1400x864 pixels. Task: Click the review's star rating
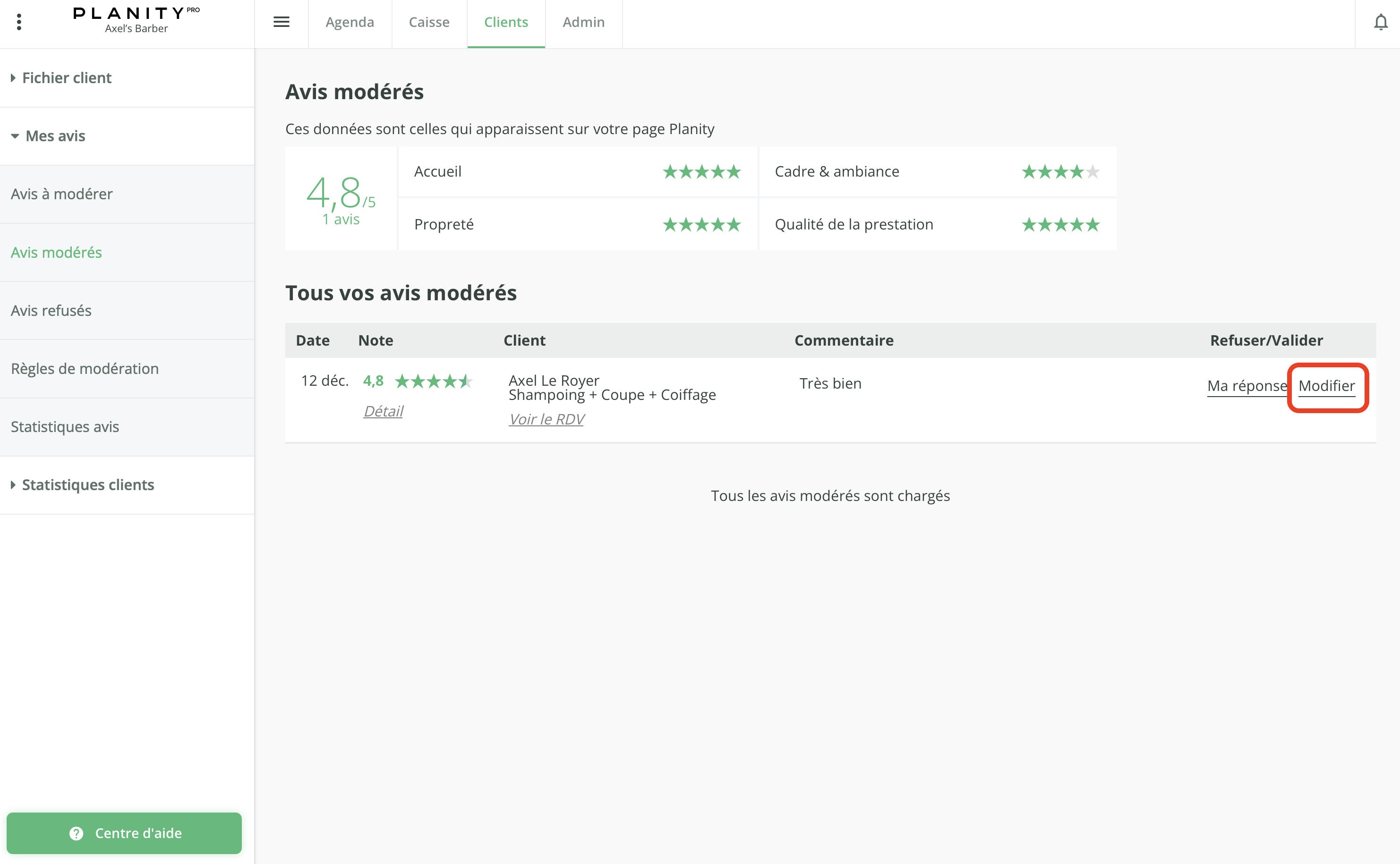click(433, 381)
